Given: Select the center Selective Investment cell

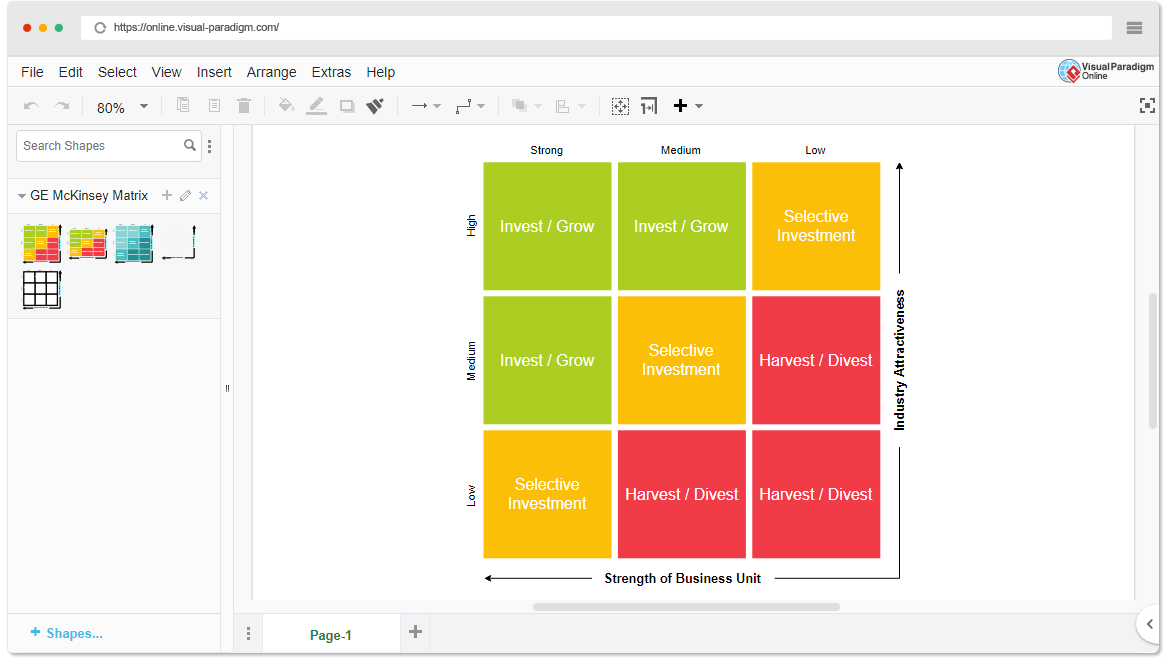Looking at the screenshot, I should coord(681,360).
